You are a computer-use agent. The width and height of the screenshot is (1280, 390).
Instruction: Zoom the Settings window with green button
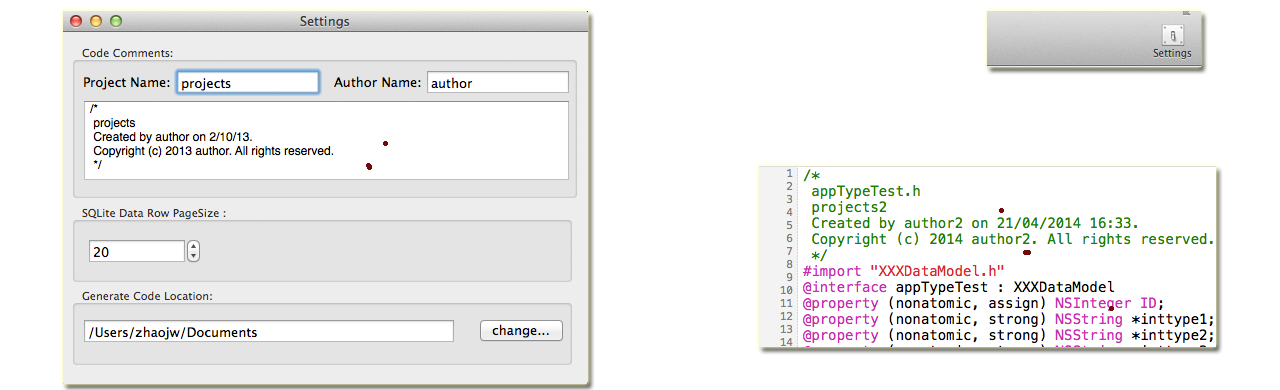(x=115, y=21)
